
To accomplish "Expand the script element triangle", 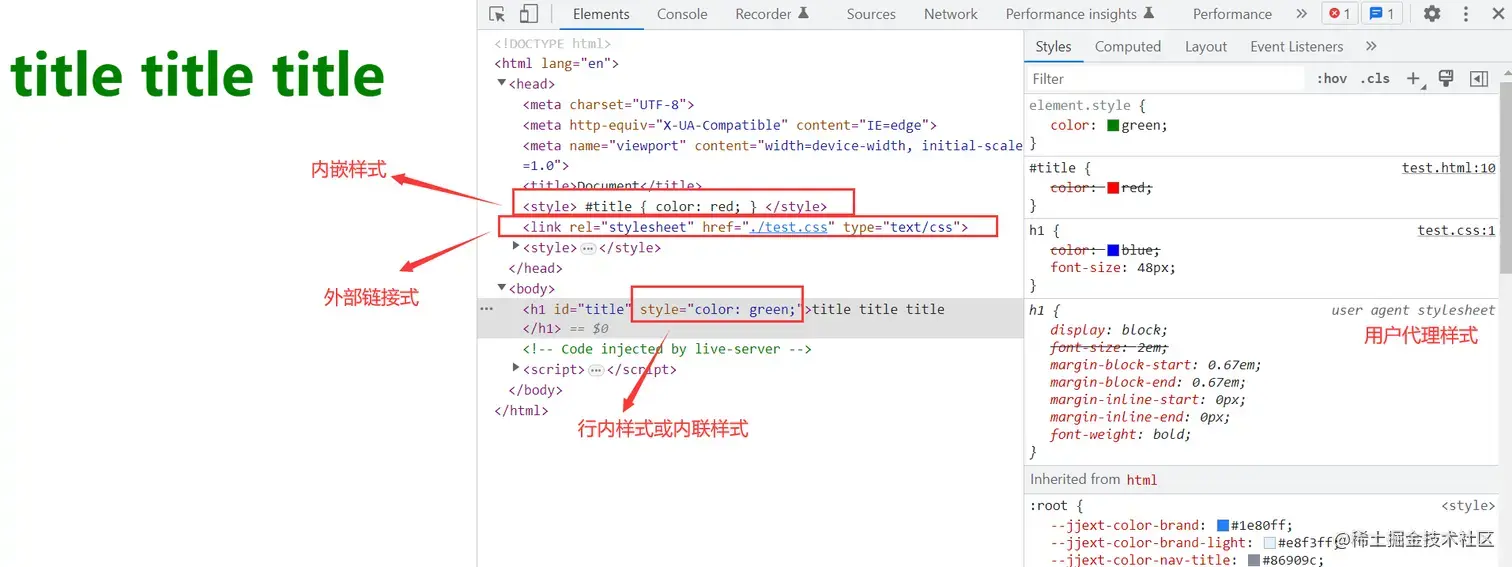I will [x=516, y=369].
